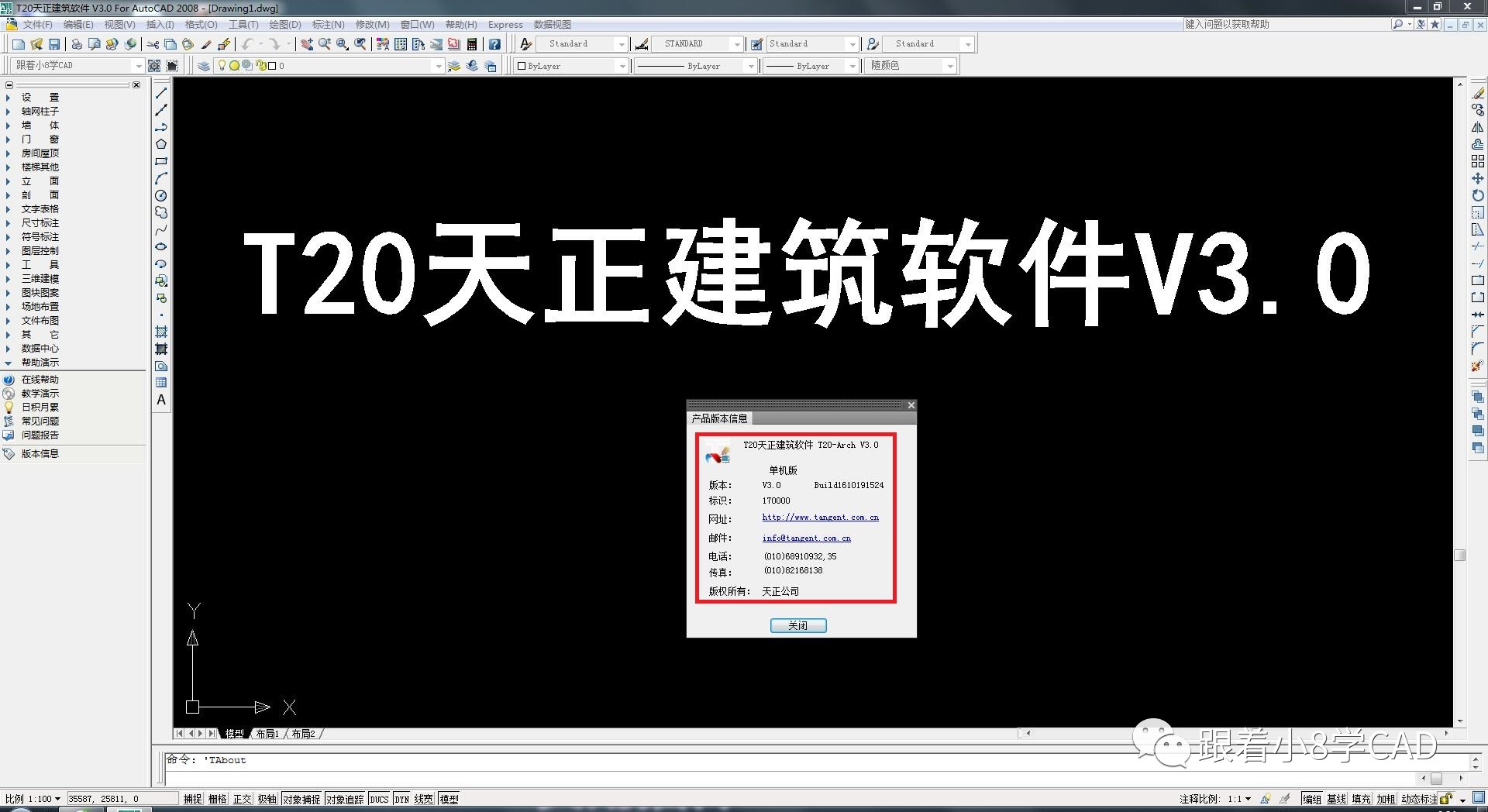Select the Line draw tool
1488x812 pixels.
click(161, 93)
